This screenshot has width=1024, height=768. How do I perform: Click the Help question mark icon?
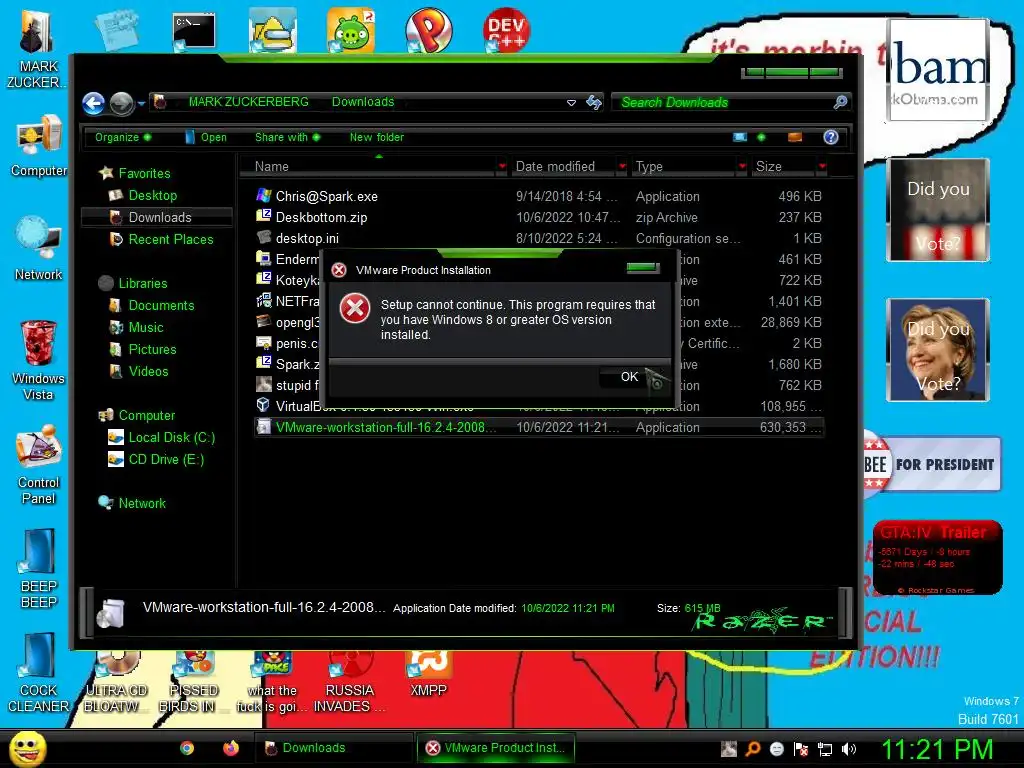[x=831, y=137]
